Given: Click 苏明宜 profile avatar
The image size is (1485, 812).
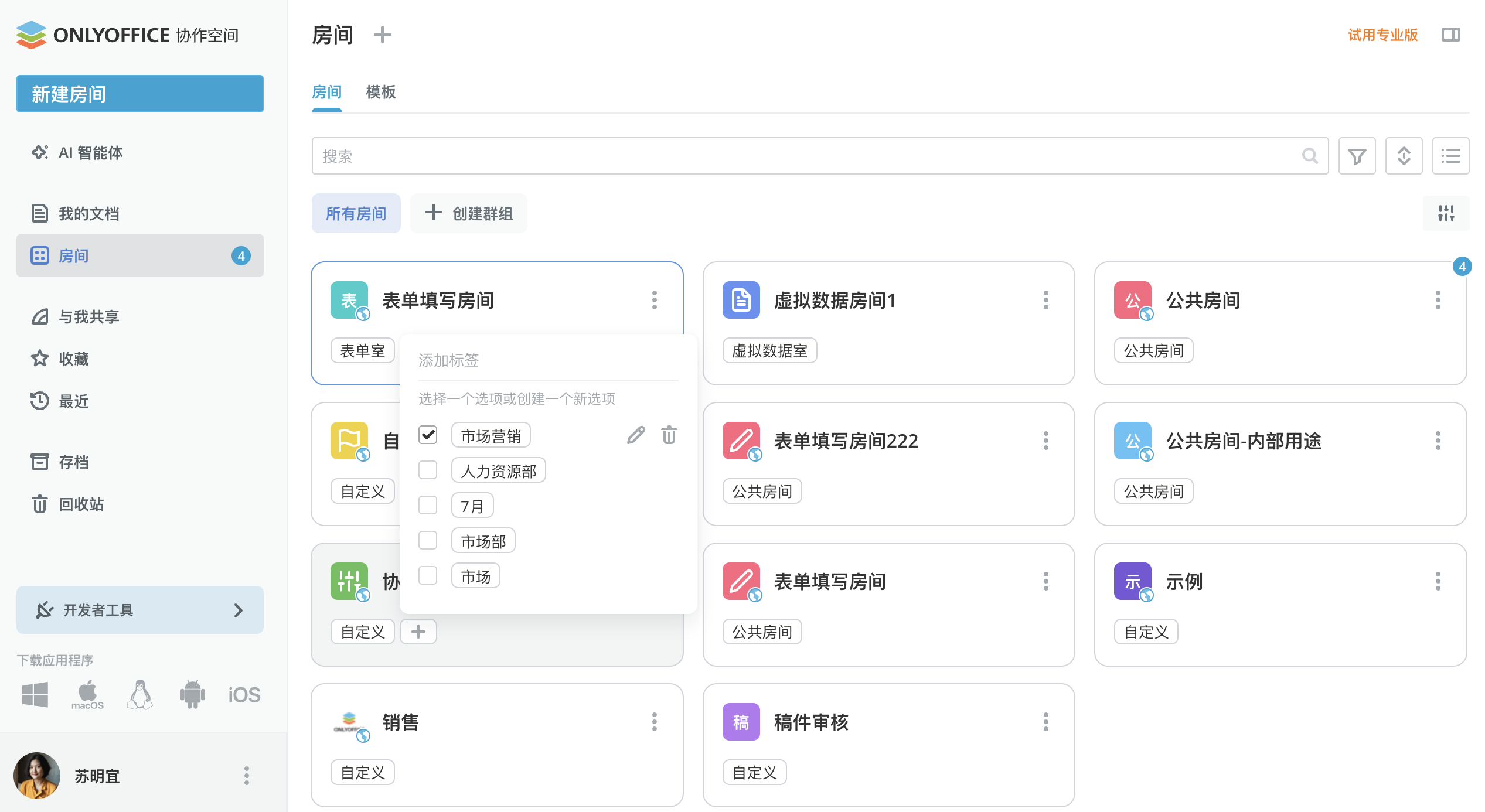Looking at the screenshot, I should point(37,776).
